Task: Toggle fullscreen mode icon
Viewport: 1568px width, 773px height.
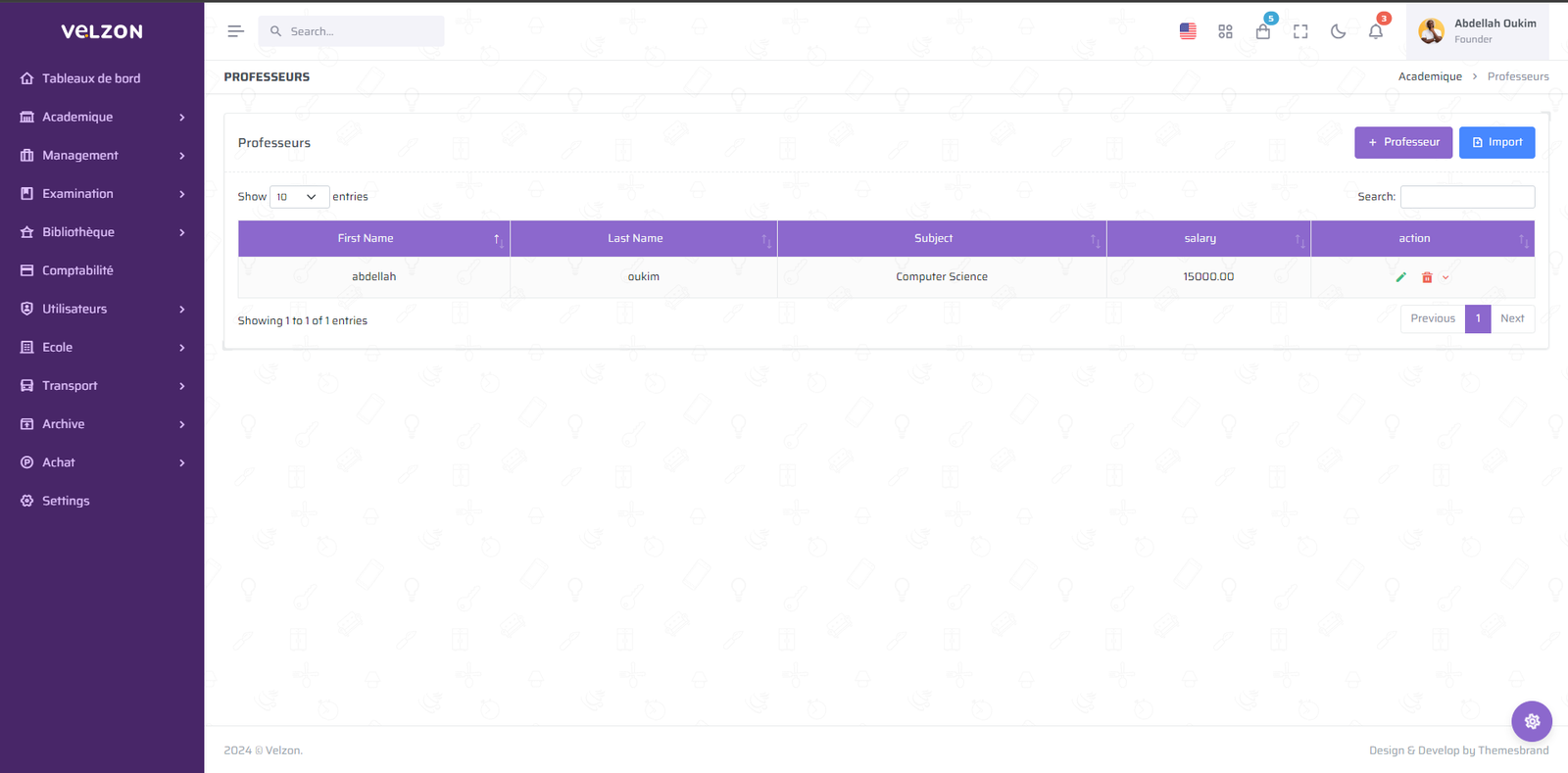Action: click(1300, 31)
